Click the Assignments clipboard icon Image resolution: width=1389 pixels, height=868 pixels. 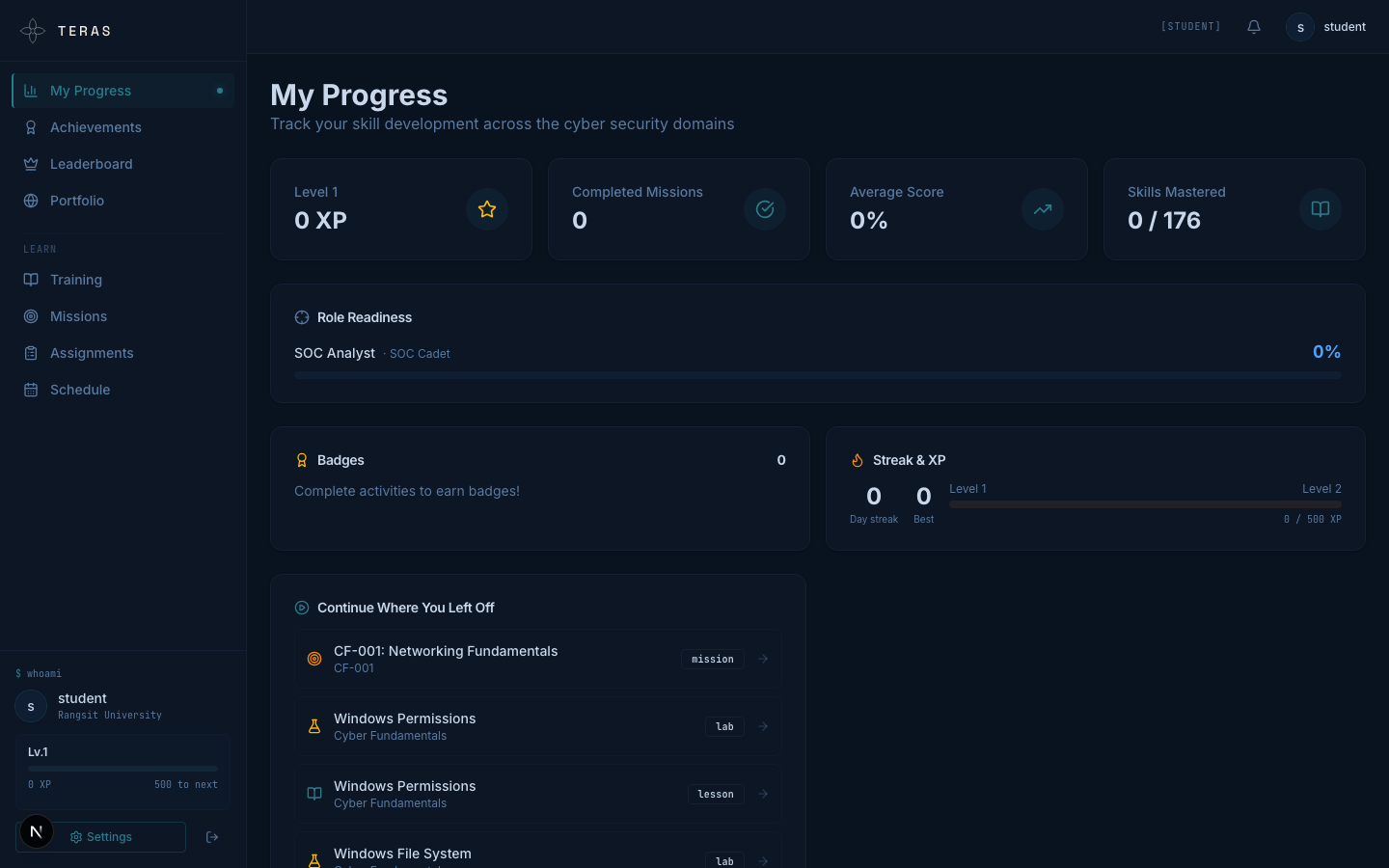[31, 353]
